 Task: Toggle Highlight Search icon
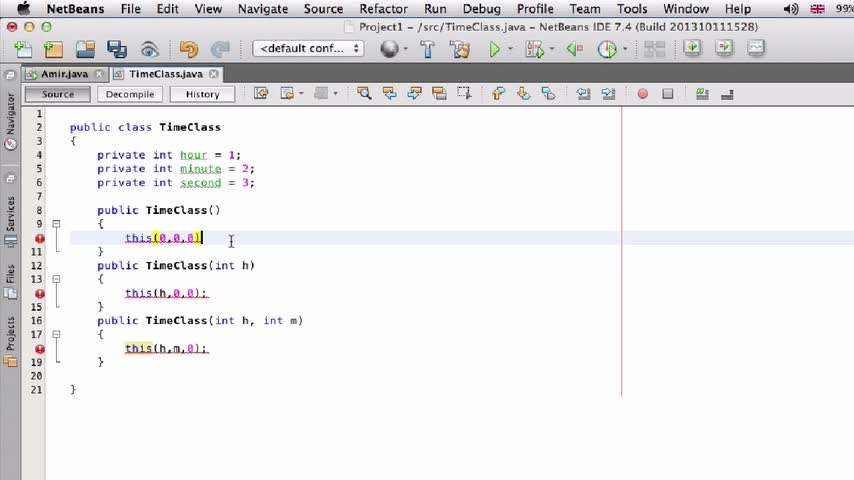point(439,94)
